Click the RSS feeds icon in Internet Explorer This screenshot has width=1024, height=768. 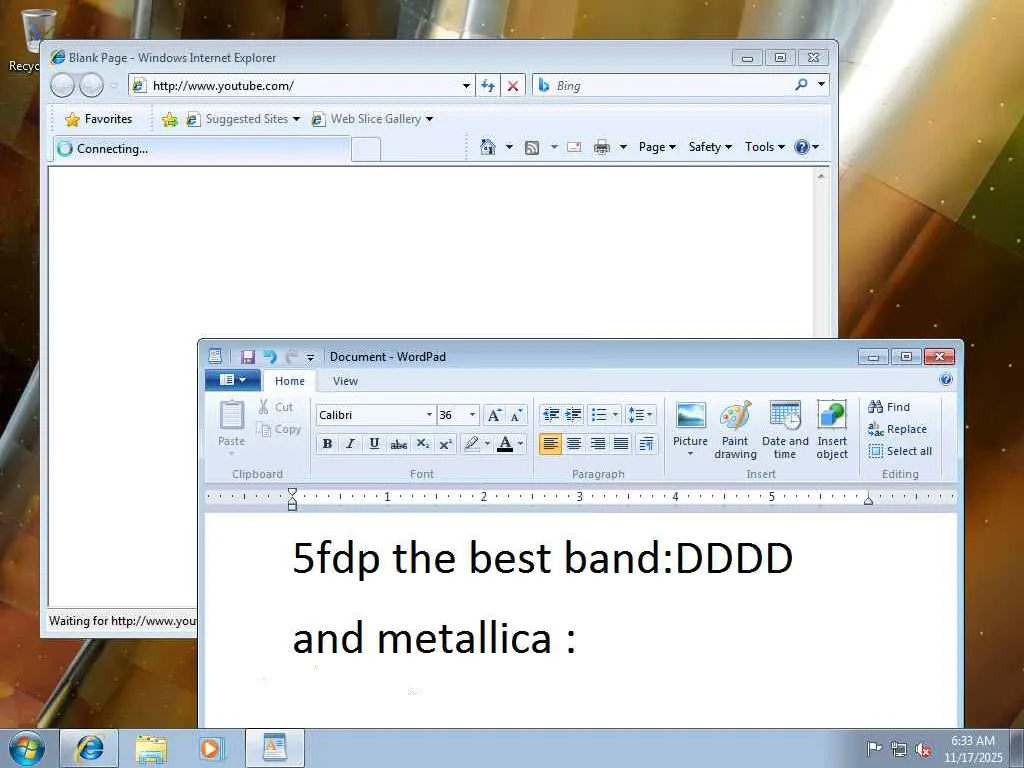(x=532, y=148)
